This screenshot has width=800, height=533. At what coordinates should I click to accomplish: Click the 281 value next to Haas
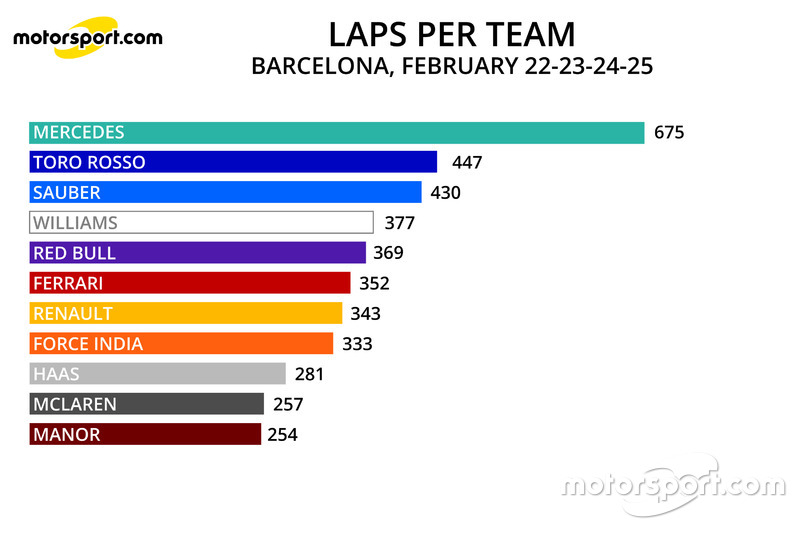309,374
